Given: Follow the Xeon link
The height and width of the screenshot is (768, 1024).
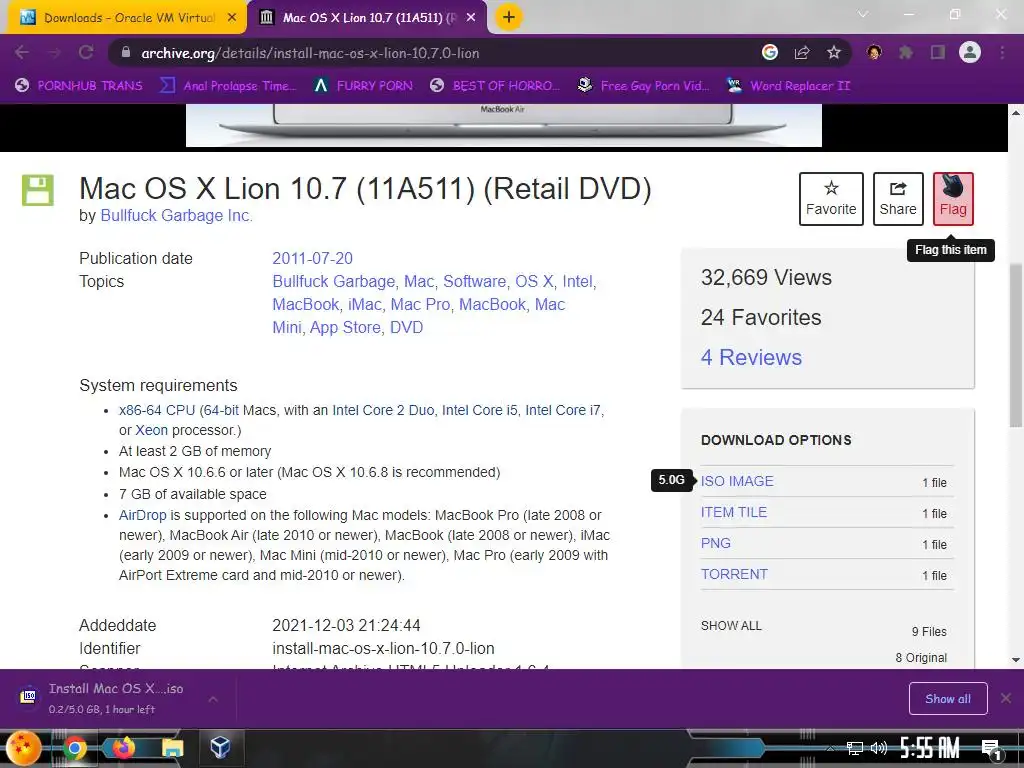Looking at the screenshot, I should [x=152, y=430].
